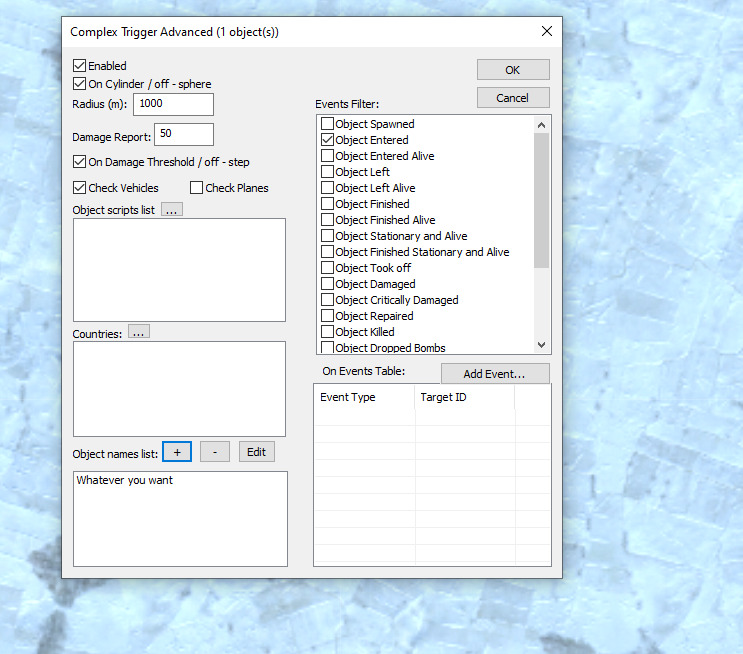Check Object Killed in Events Filter
This screenshot has height=654, width=743.
(328, 332)
